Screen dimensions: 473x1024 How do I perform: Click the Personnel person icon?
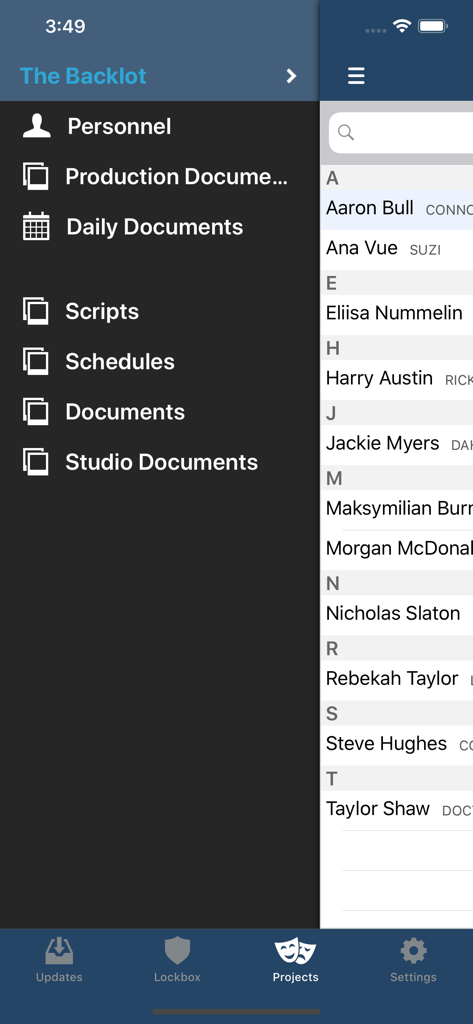pyautogui.click(x=37, y=126)
